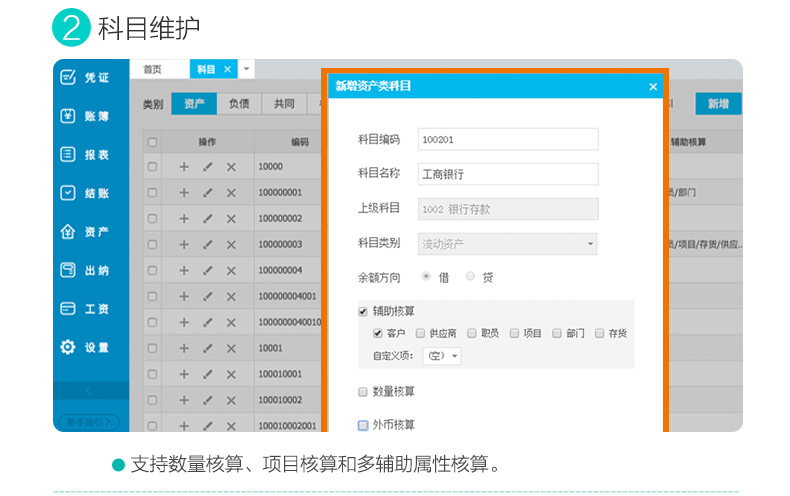Select the 贷 balance direction radio button
Image resolution: width=790 pixels, height=496 pixels.
coord(471,277)
